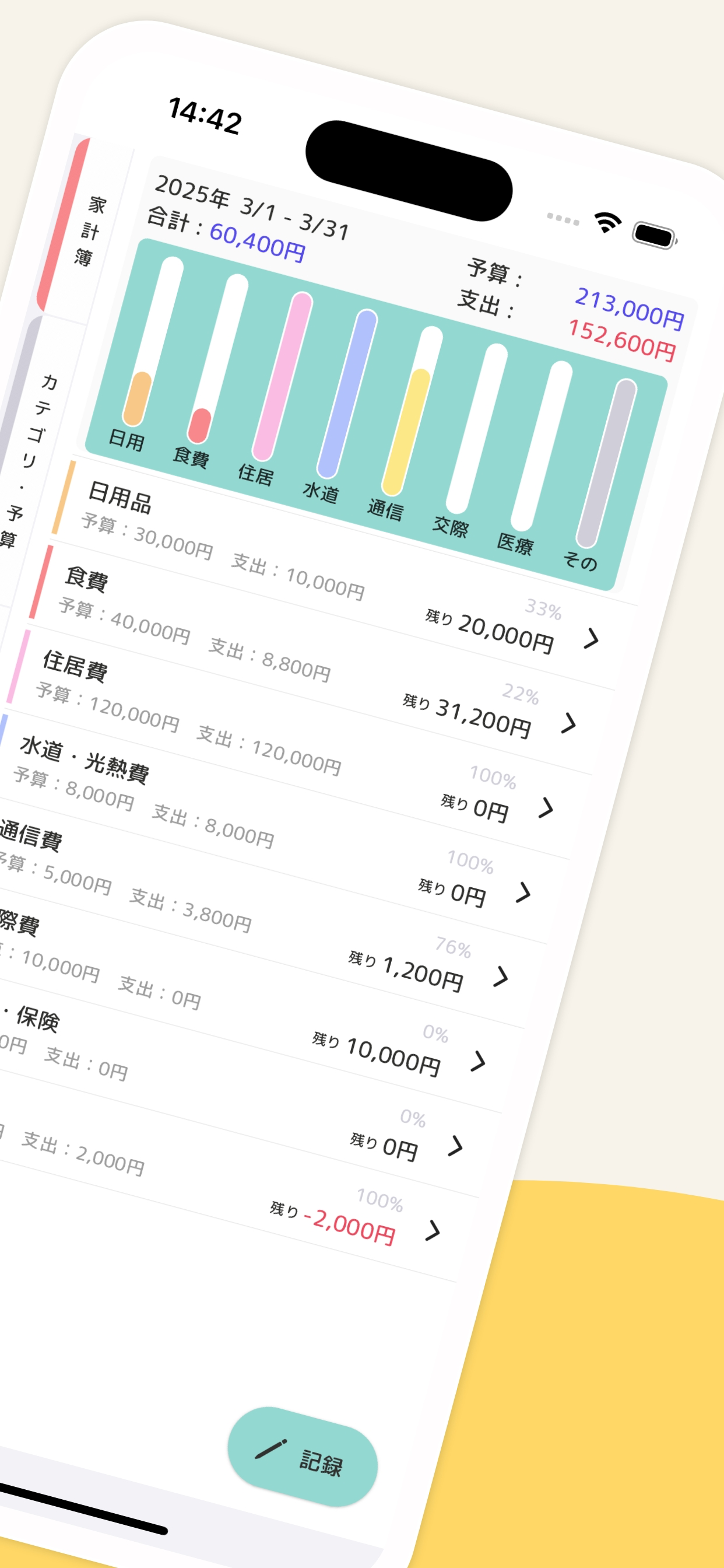Tap 支出：10,000円 in 日用品 row
The image size is (724, 1568).
(x=297, y=576)
